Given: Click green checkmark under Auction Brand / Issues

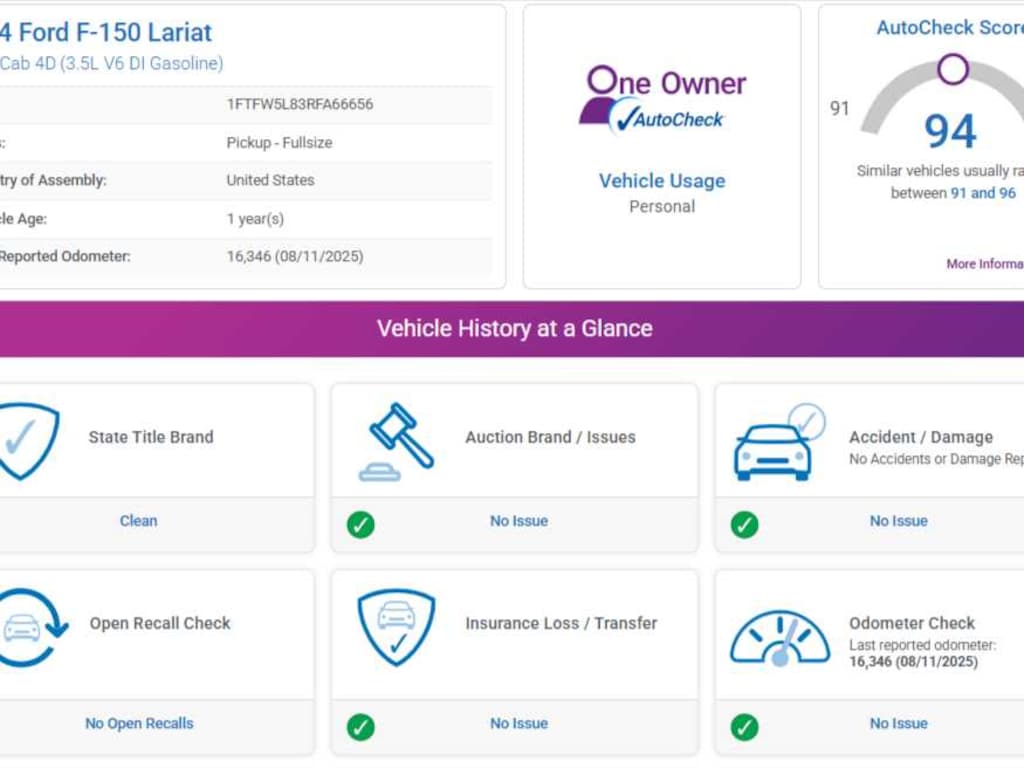Looking at the screenshot, I should 361,524.
